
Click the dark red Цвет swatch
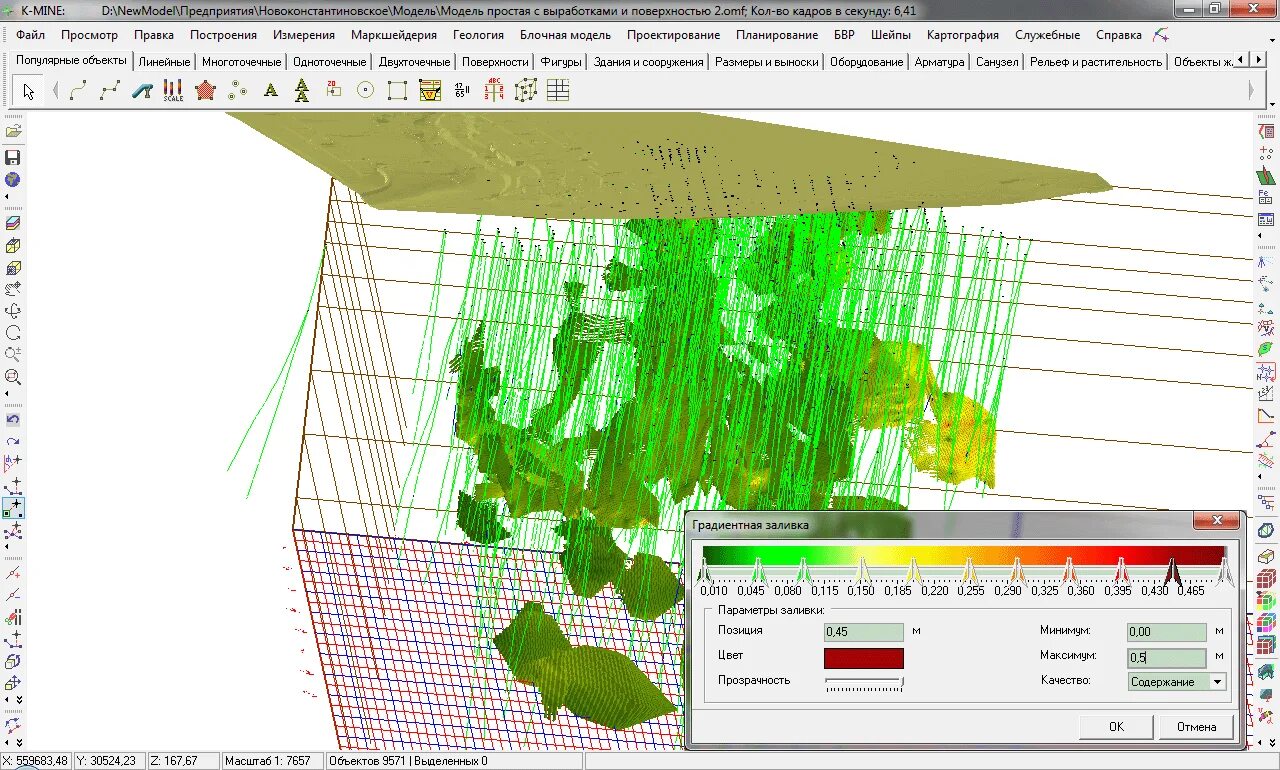coord(863,658)
